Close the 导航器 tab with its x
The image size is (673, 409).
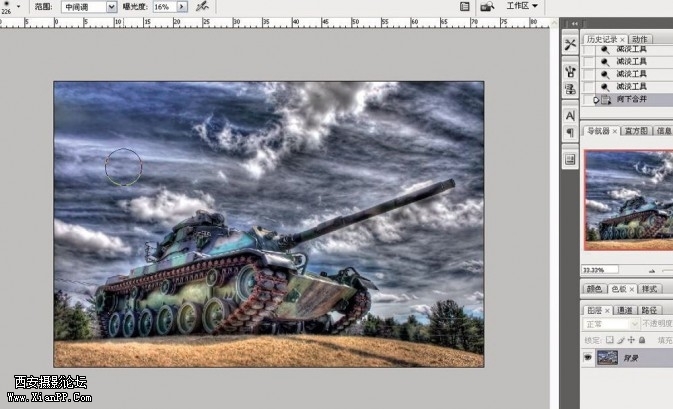tap(615, 131)
